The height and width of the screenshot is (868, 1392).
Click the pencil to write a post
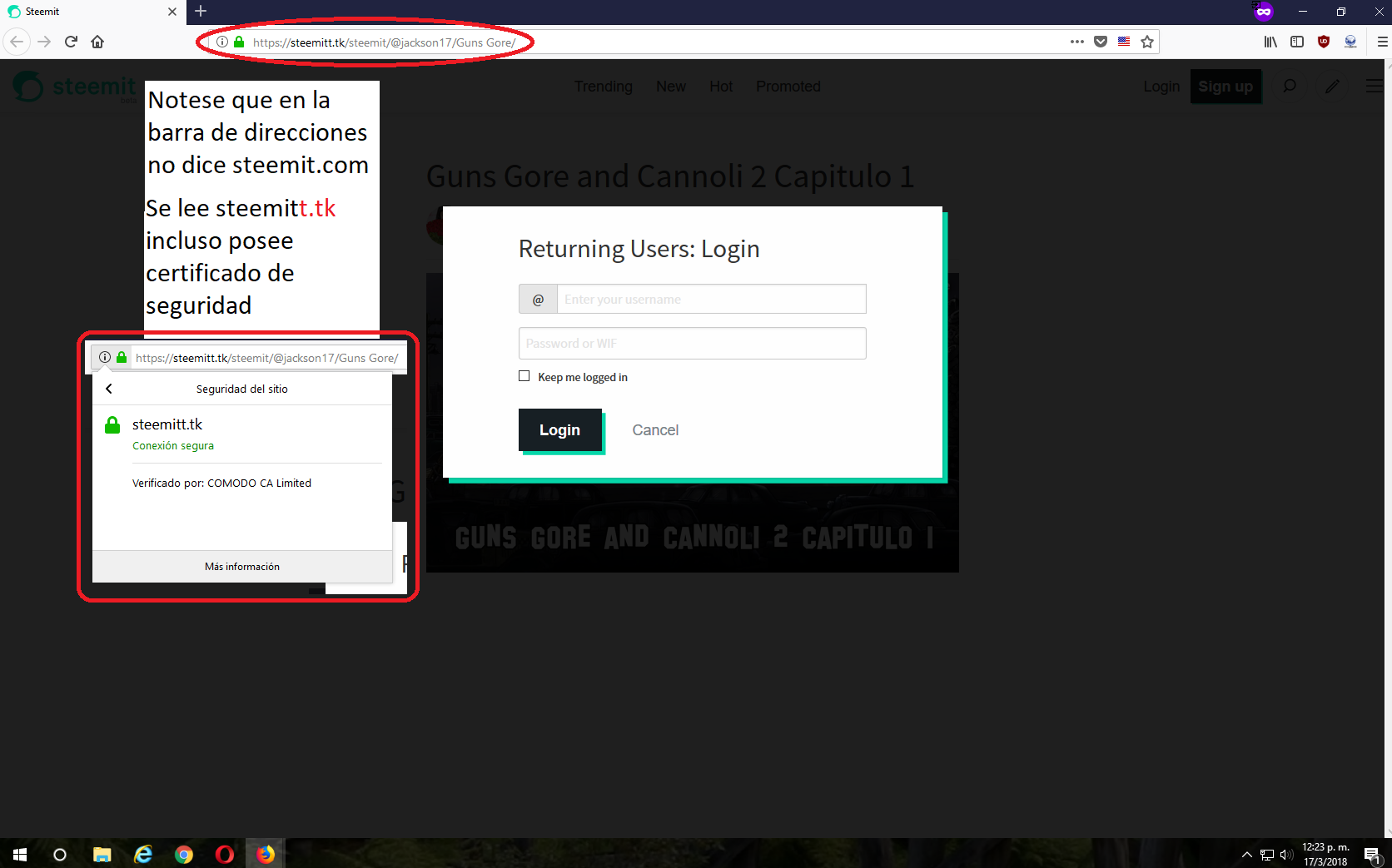coord(1333,86)
